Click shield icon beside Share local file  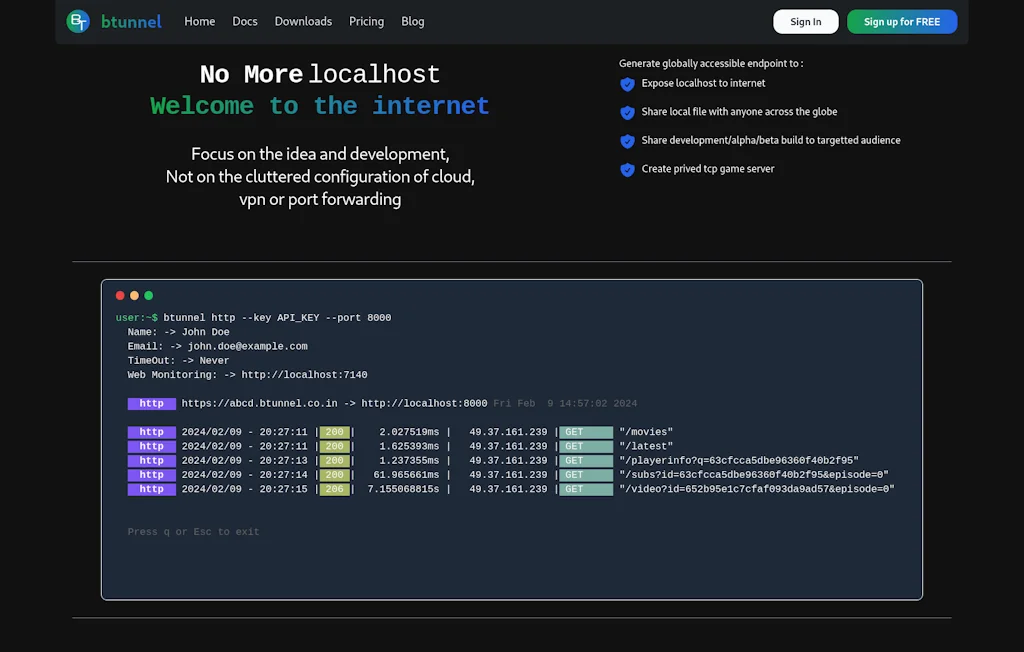tap(627, 113)
